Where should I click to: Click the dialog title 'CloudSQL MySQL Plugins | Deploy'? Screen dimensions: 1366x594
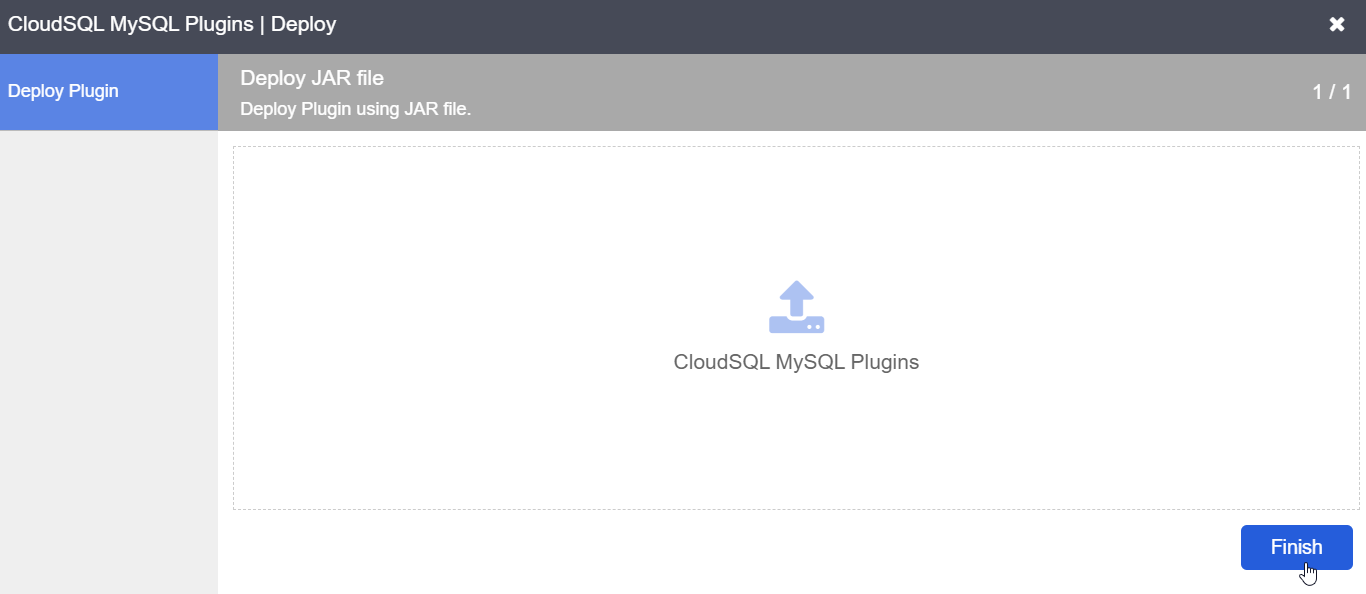pos(172,24)
